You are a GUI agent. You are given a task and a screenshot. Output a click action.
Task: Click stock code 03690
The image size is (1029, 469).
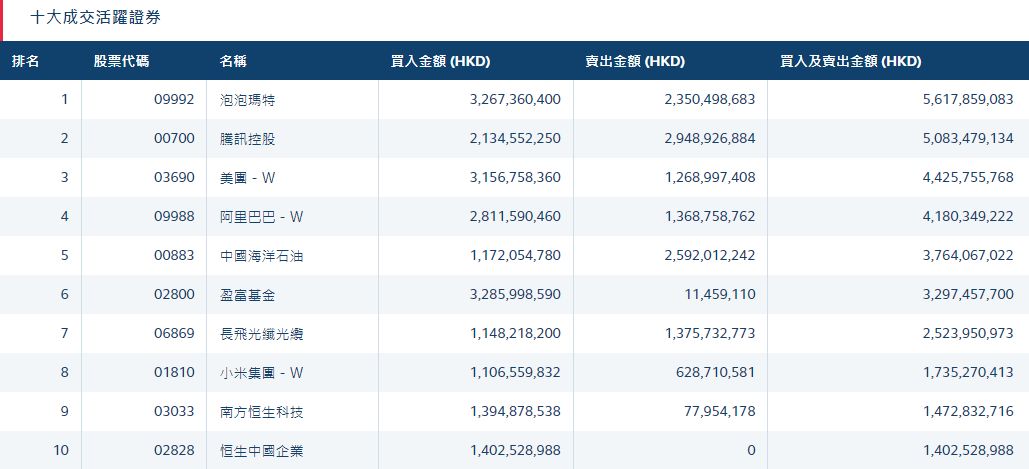[x=174, y=178]
